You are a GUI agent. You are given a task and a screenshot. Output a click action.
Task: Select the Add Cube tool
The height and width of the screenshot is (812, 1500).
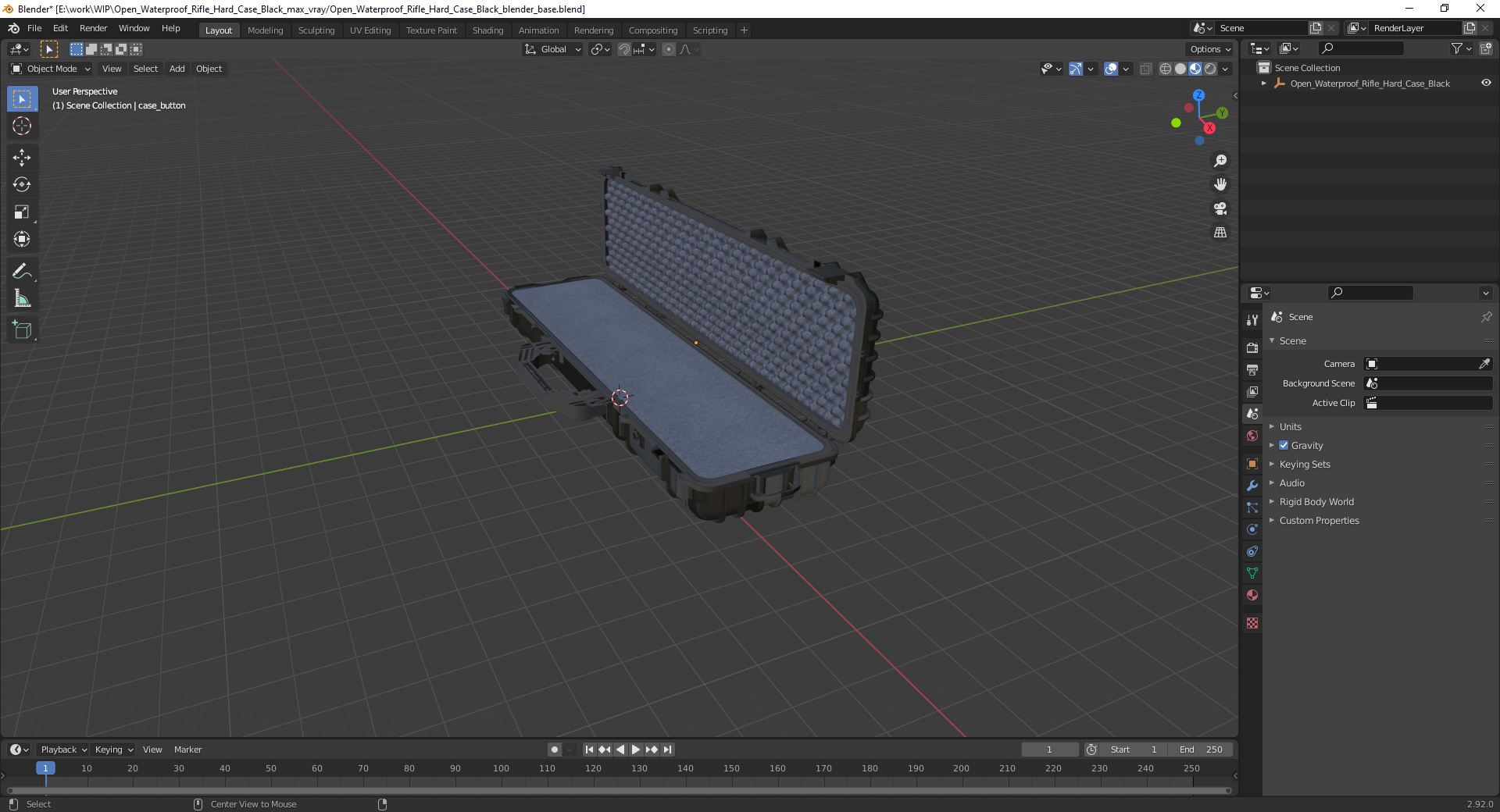click(x=22, y=330)
